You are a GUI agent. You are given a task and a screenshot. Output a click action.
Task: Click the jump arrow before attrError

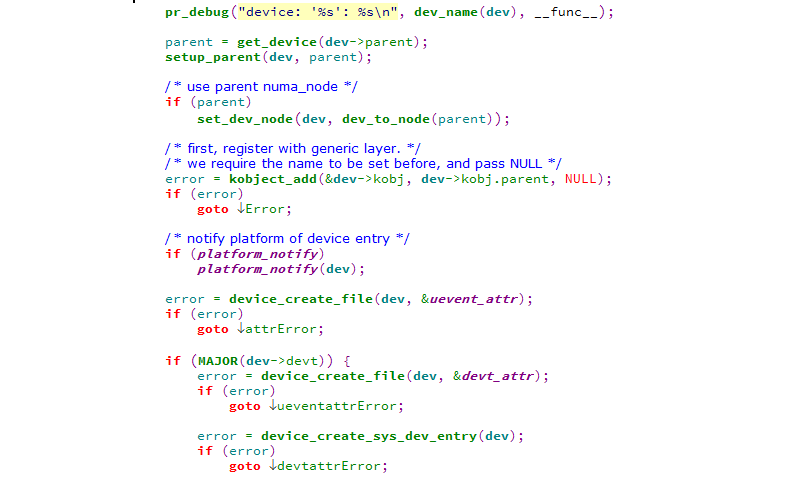tap(241, 328)
